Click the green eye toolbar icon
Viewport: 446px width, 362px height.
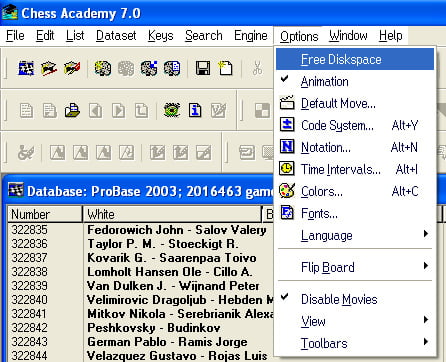172,110
